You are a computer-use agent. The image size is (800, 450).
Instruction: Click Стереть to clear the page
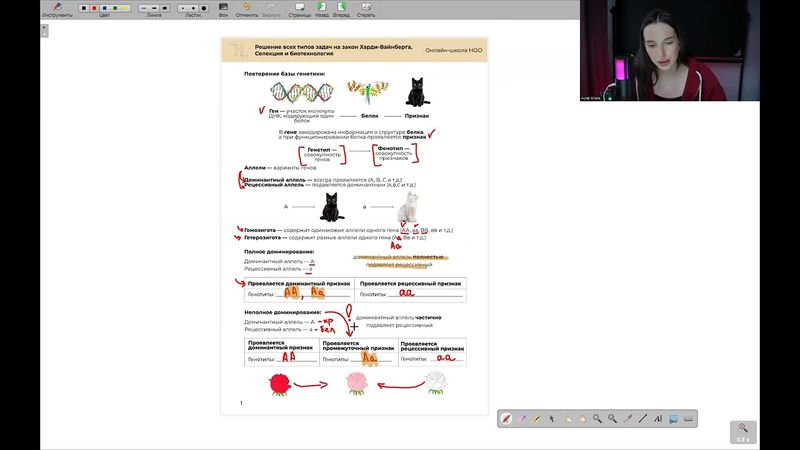(366, 10)
